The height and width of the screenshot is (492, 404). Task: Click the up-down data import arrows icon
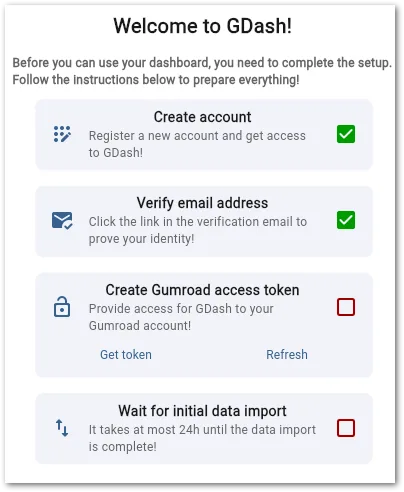(62, 428)
